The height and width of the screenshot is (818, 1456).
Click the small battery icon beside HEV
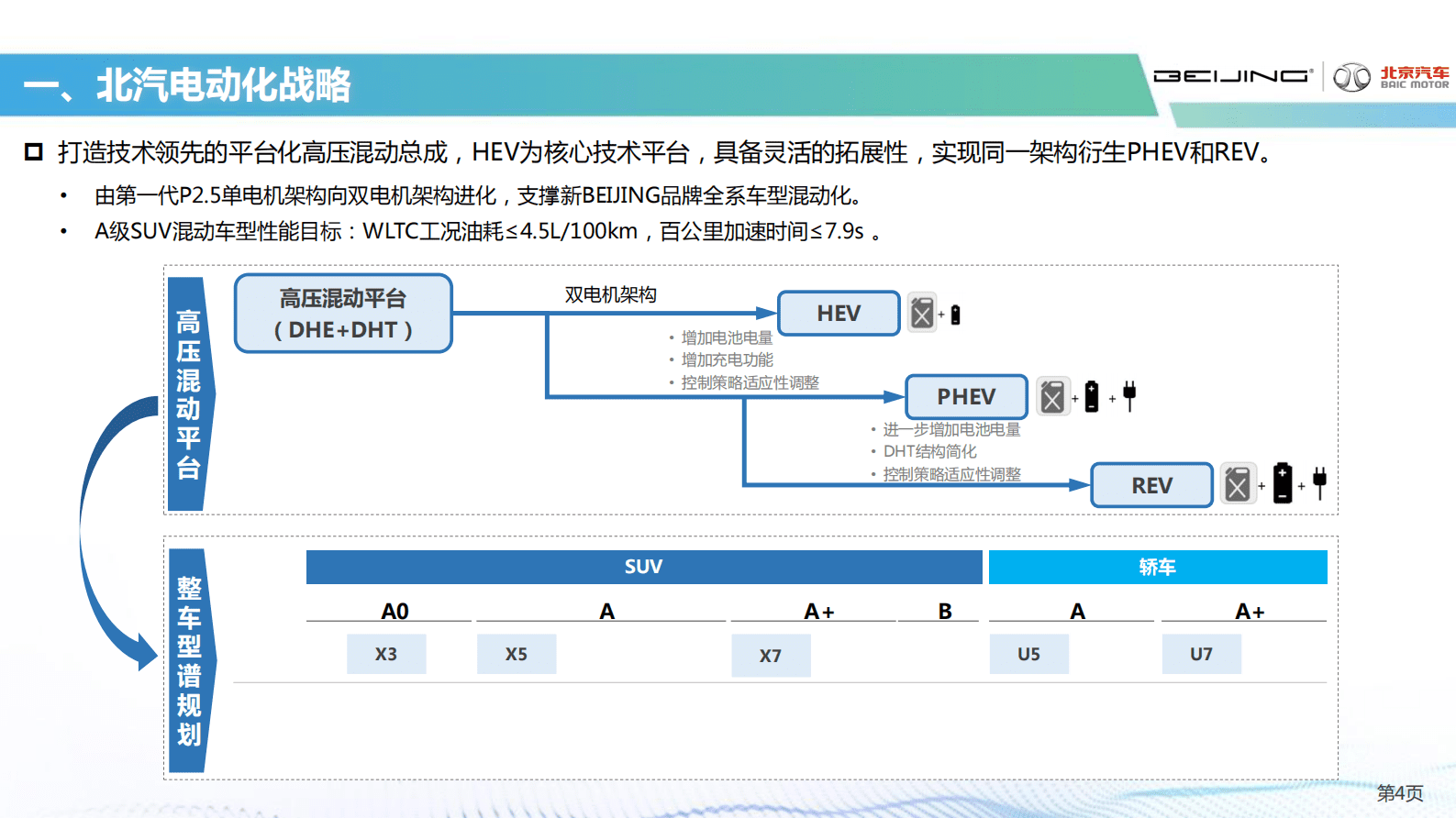(x=955, y=315)
